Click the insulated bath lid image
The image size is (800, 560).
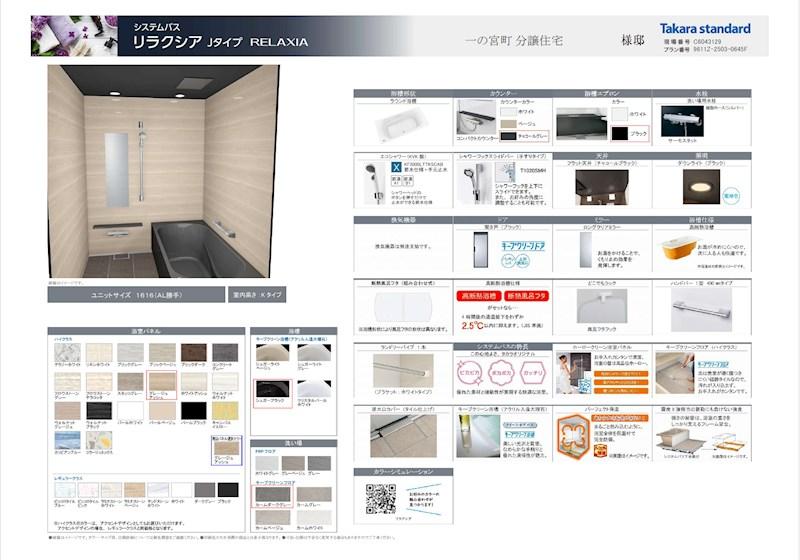pos(403,307)
